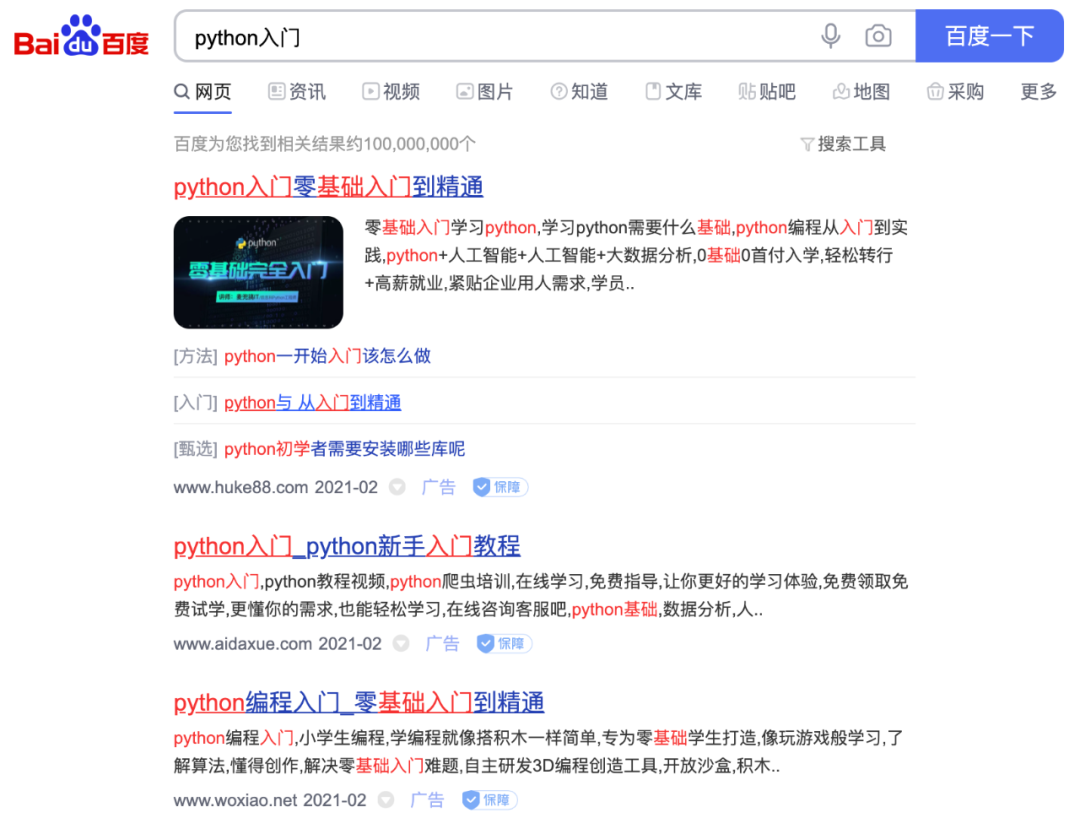Click description text starting 零基础入门学习python
The height and width of the screenshot is (818, 1080).
[x=636, y=255]
